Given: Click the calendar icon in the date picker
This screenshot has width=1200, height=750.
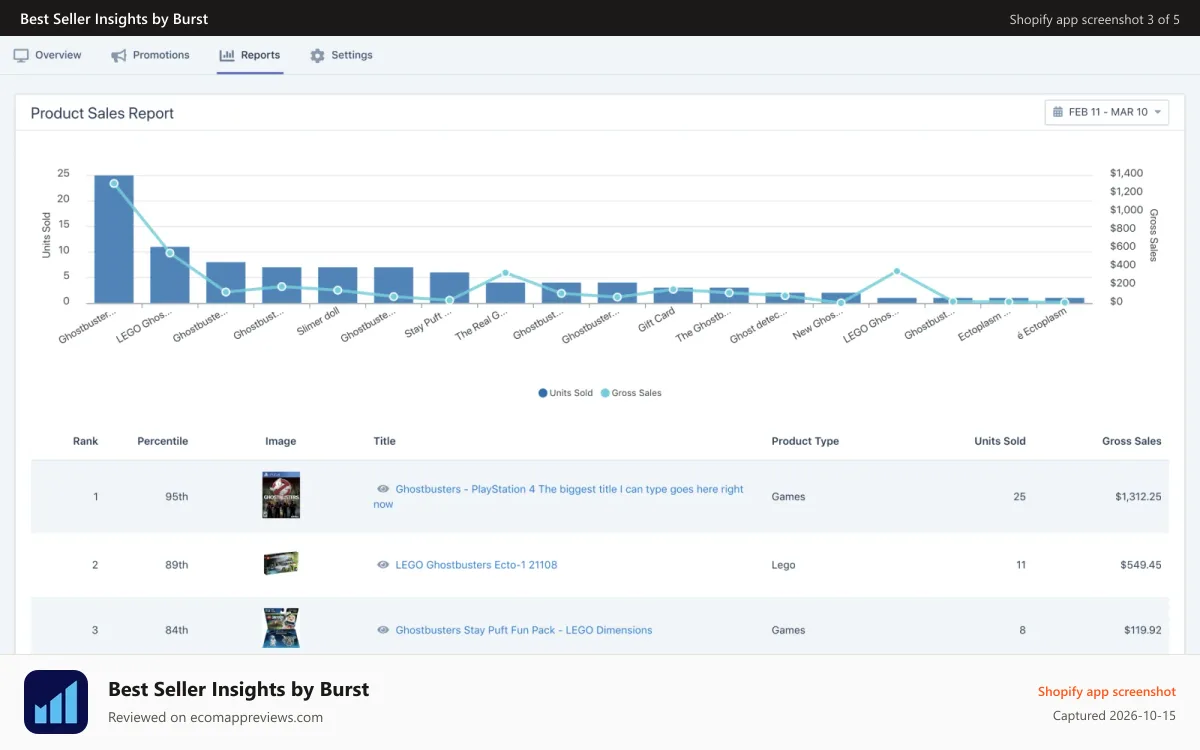Looking at the screenshot, I should pos(1058,112).
